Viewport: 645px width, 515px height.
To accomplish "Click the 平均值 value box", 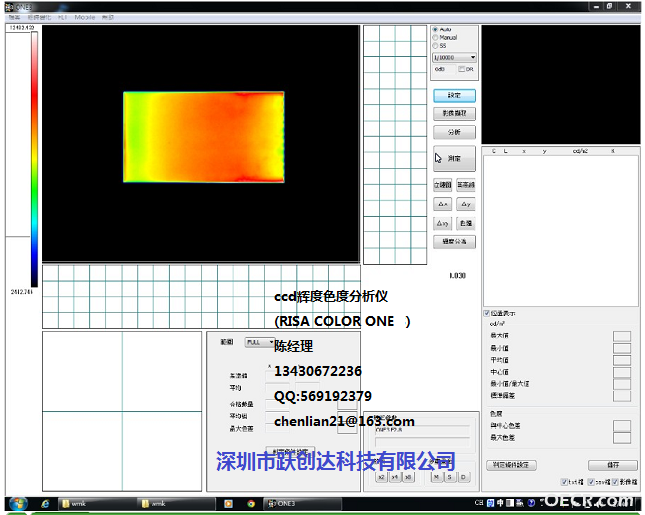I will [x=622, y=360].
